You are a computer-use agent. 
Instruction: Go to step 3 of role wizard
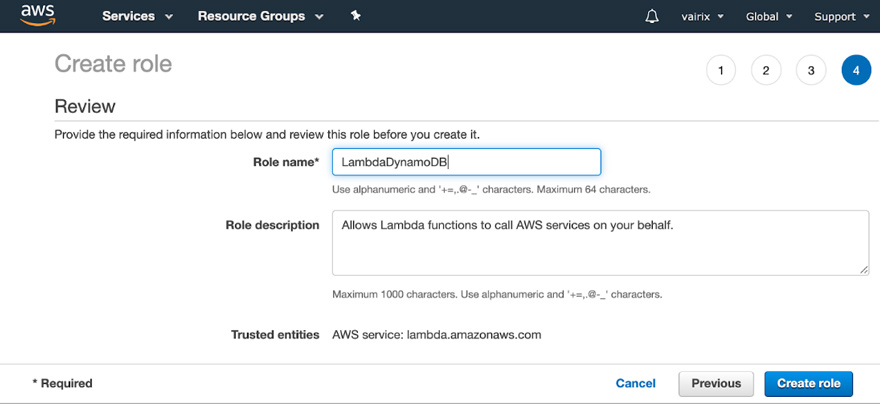(x=810, y=71)
